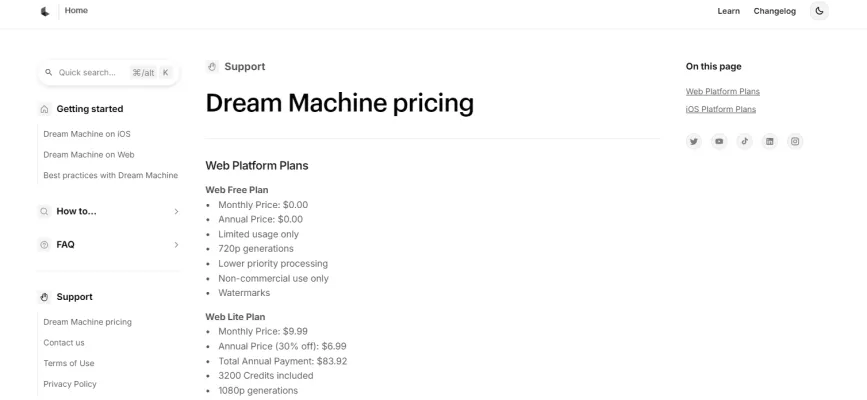Viewport: 867px width, 400px height.
Task: Expand the How to... sidebar section
Action: pos(176,211)
